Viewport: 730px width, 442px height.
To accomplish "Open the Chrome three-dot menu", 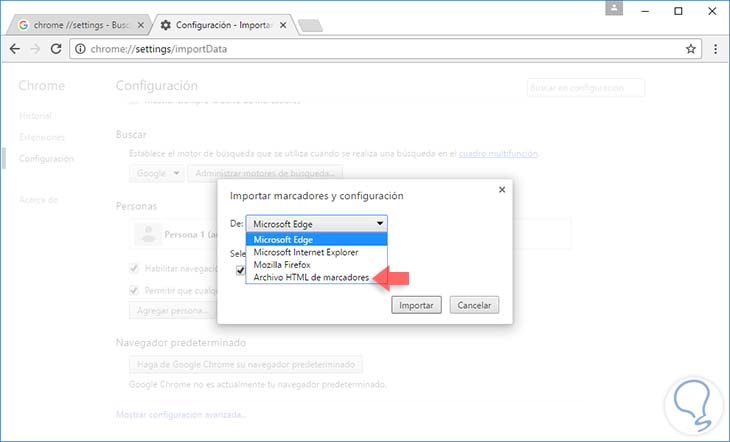I will (x=716, y=49).
